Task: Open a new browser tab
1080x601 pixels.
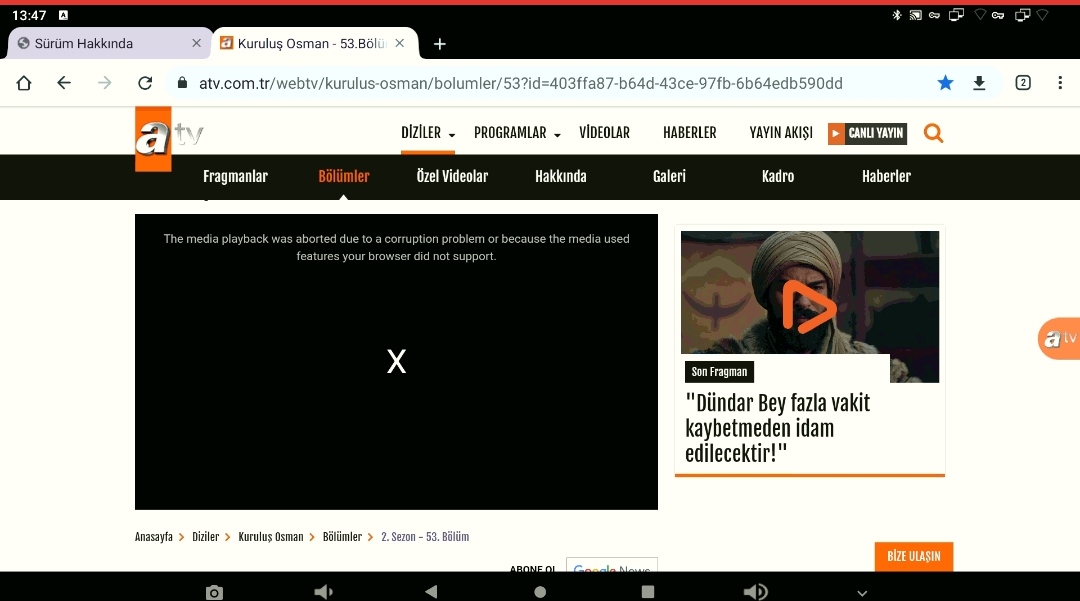Action: click(x=439, y=44)
